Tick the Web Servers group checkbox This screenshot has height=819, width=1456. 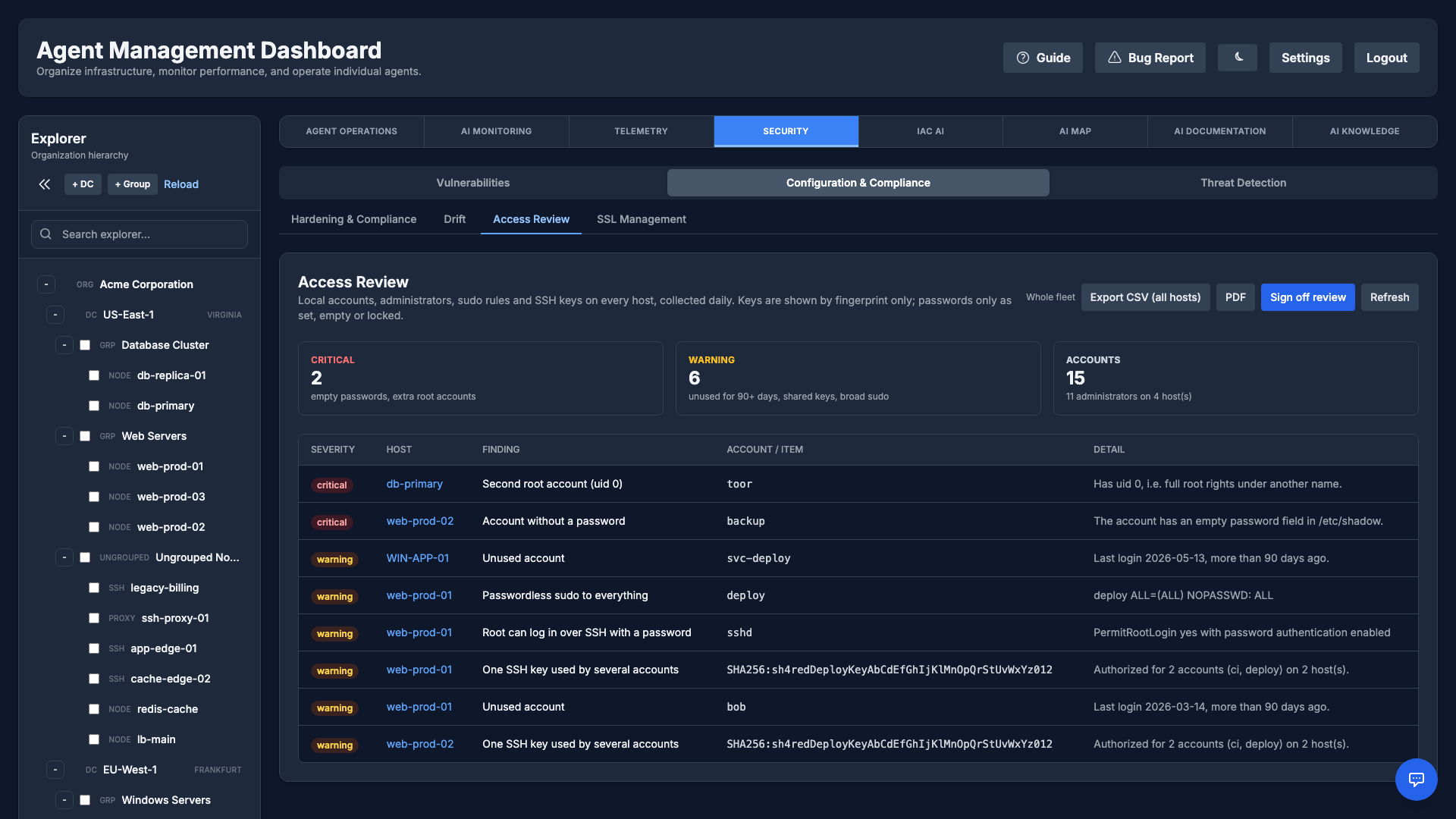pos(85,436)
